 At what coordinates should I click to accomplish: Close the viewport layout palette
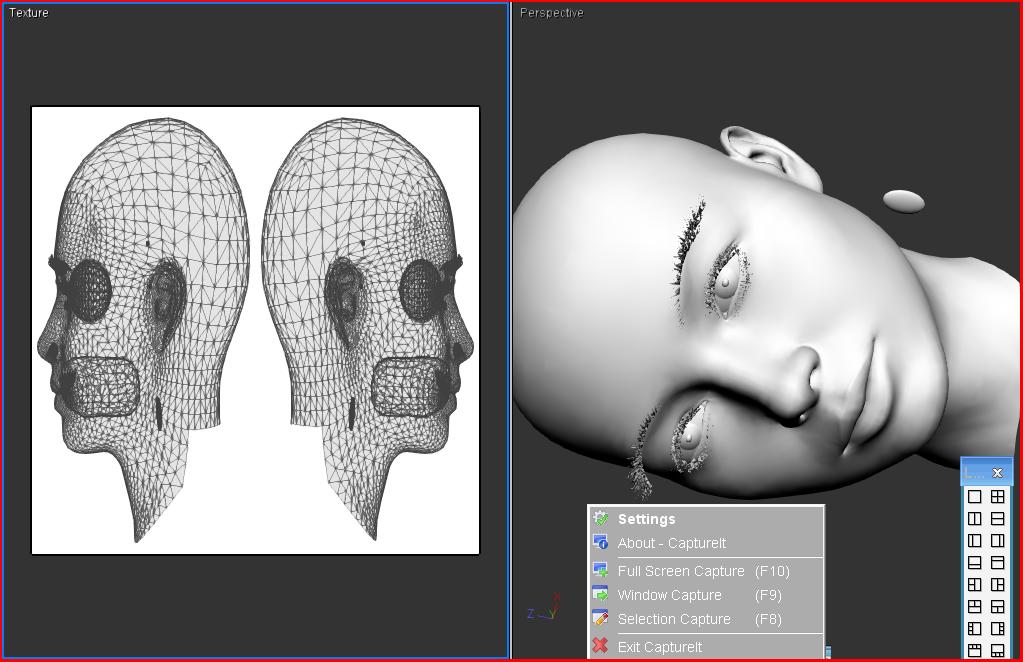(997, 473)
